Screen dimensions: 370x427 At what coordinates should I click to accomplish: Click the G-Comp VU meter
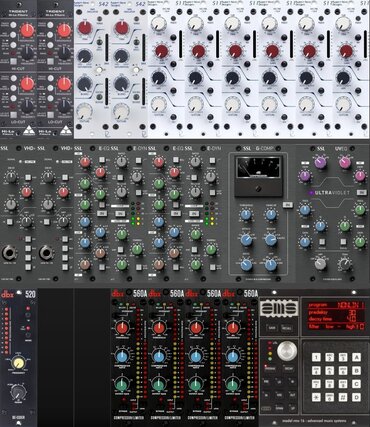pyautogui.click(x=259, y=167)
